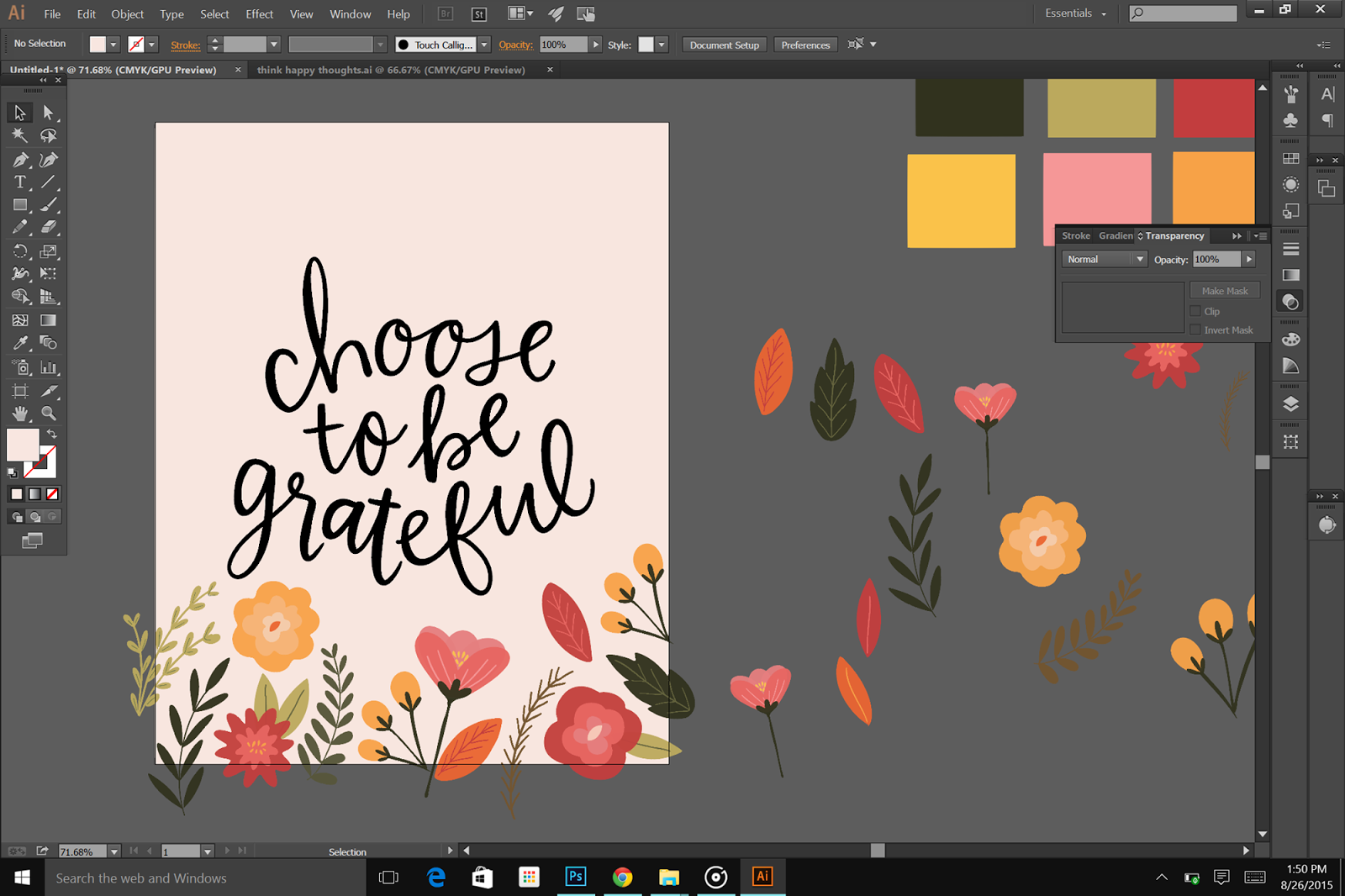This screenshot has width=1345, height=896.
Task: Select the Paintbrush tool
Action: (x=49, y=204)
